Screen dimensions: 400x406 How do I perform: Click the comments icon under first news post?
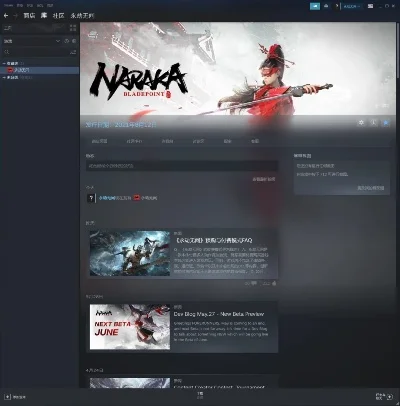pyautogui.click(x=254, y=284)
